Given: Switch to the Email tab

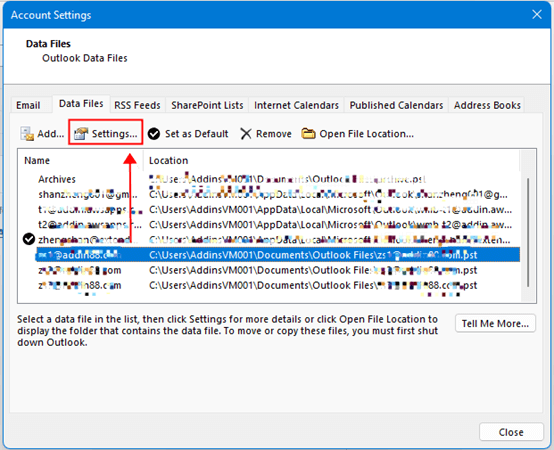Looking at the screenshot, I should pos(28,105).
